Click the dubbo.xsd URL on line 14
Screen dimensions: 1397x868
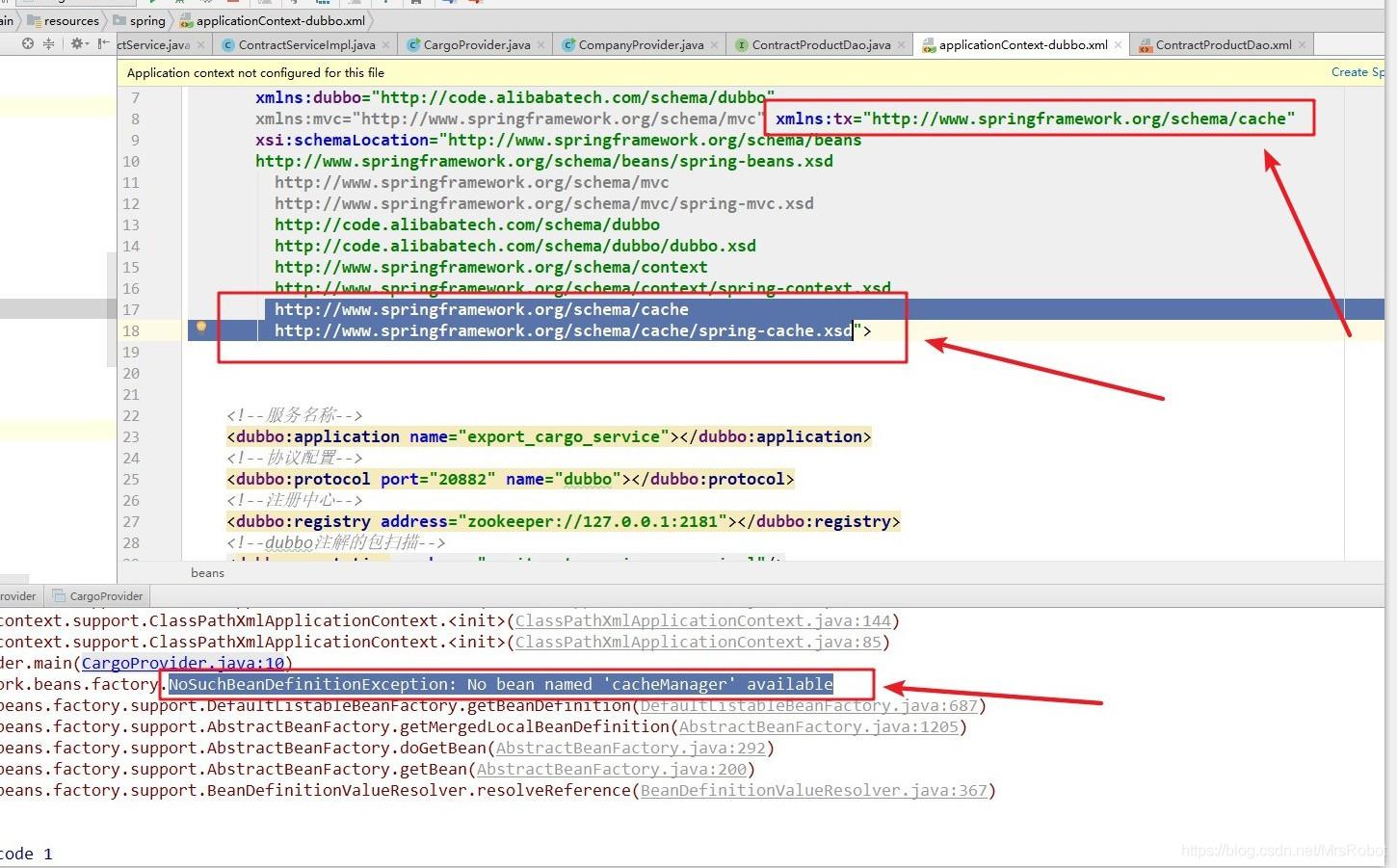pyautogui.click(x=515, y=247)
